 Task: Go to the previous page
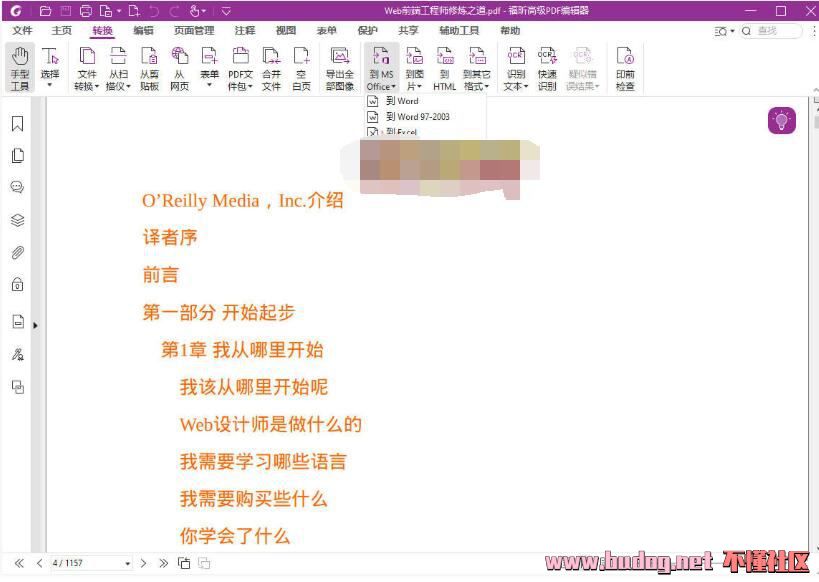pos(39,563)
